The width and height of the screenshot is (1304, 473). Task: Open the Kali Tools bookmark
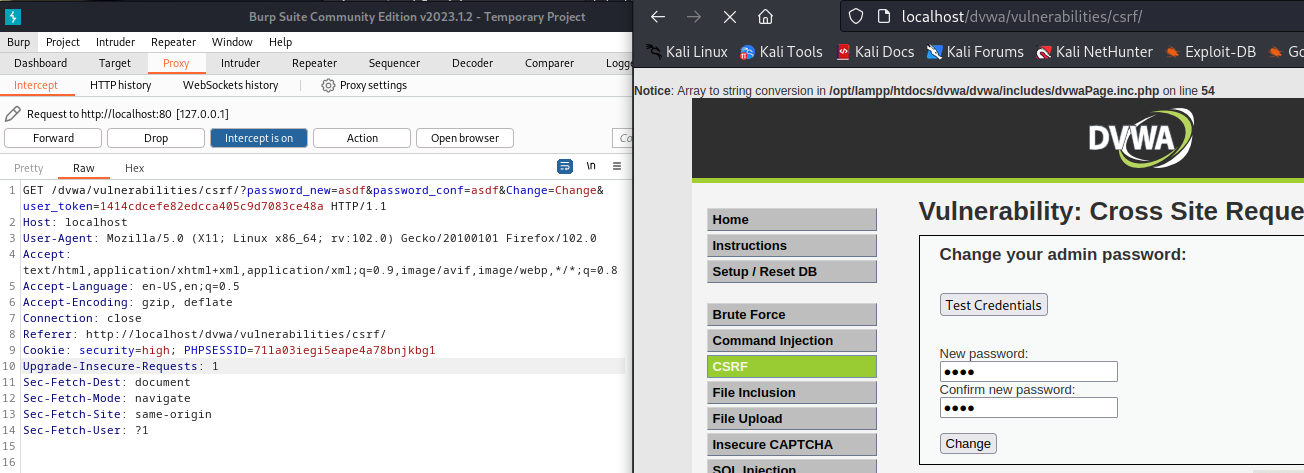[x=781, y=51]
